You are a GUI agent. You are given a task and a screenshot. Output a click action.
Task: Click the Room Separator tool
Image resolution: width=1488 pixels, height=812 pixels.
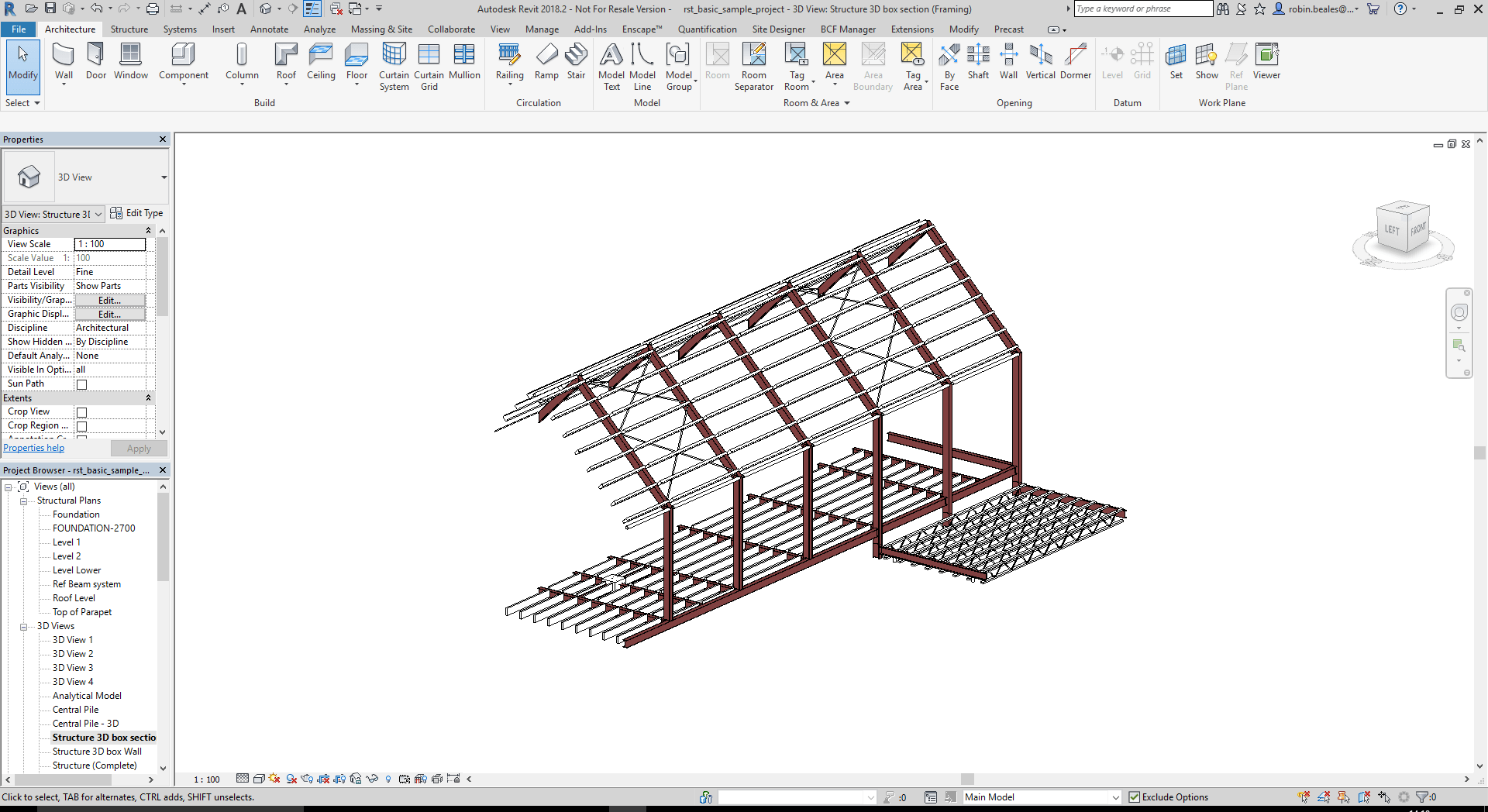click(x=754, y=67)
